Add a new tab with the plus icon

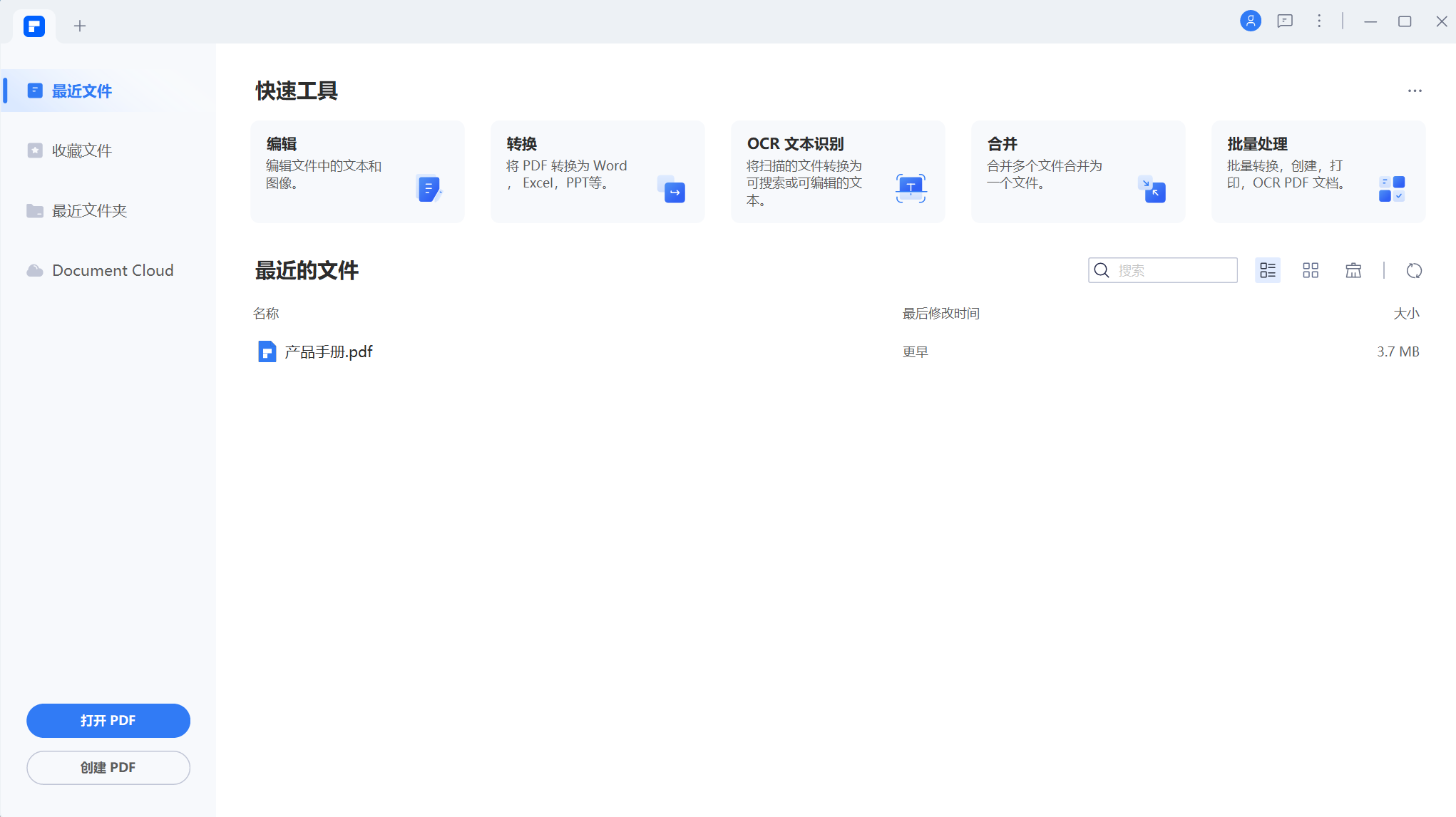point(80,26)
